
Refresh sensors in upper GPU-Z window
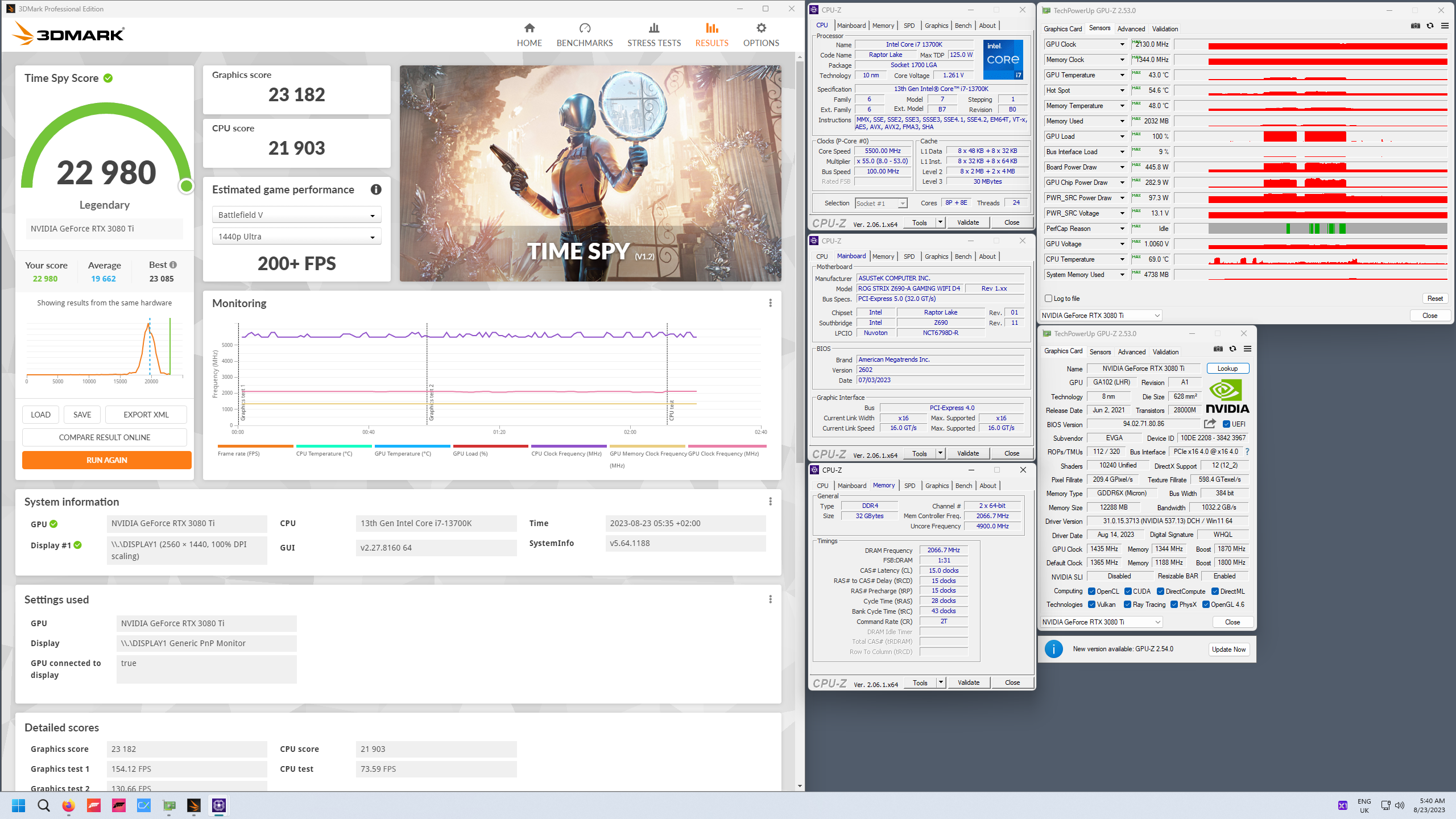1430,26
